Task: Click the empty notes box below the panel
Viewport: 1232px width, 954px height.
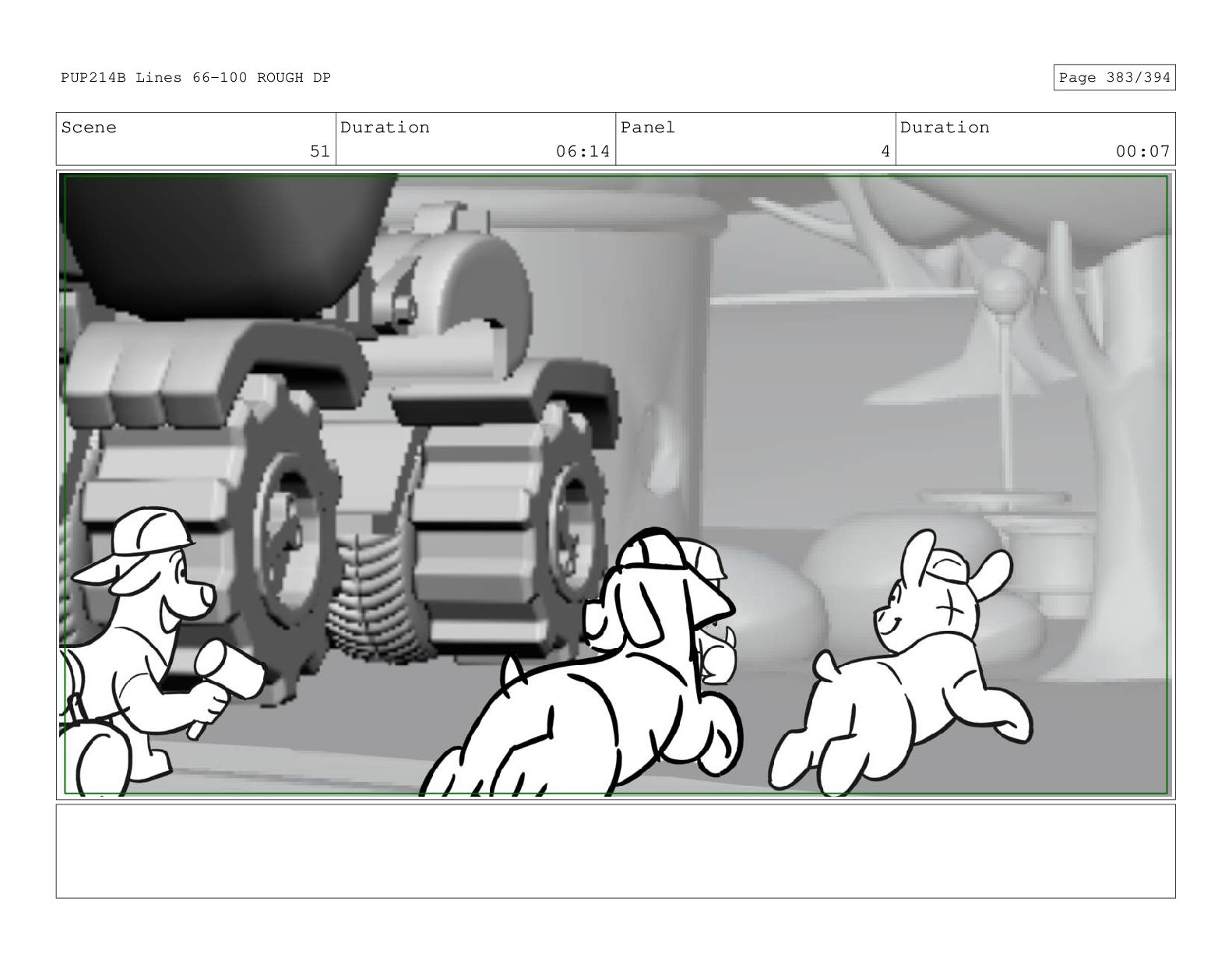Action: point(615,851)
